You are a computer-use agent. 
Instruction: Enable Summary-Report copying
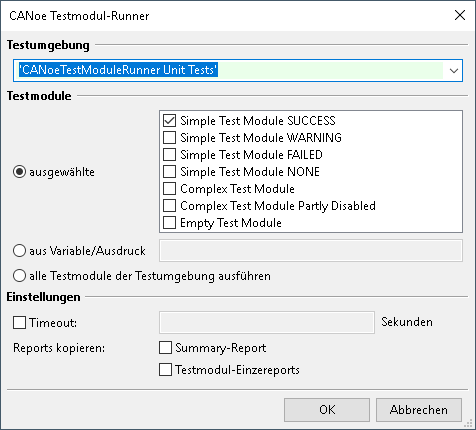pos(165,347)
